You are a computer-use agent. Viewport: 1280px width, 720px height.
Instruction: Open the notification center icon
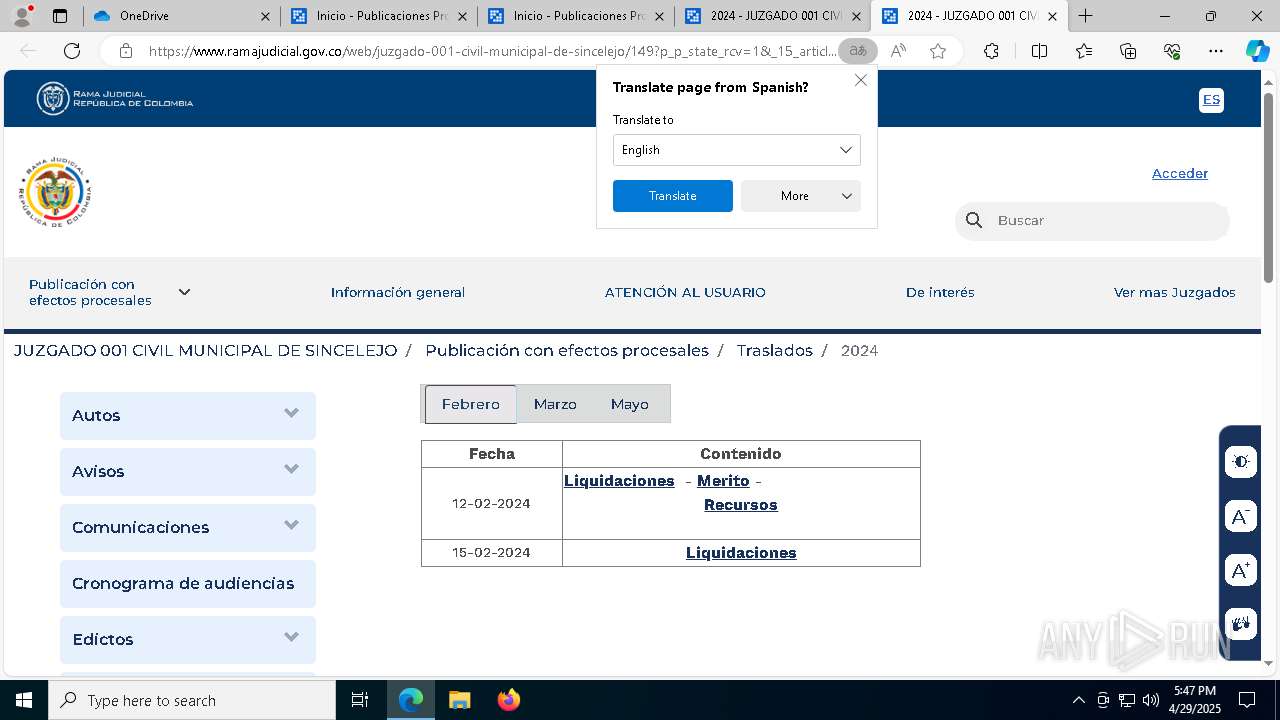1247,700
